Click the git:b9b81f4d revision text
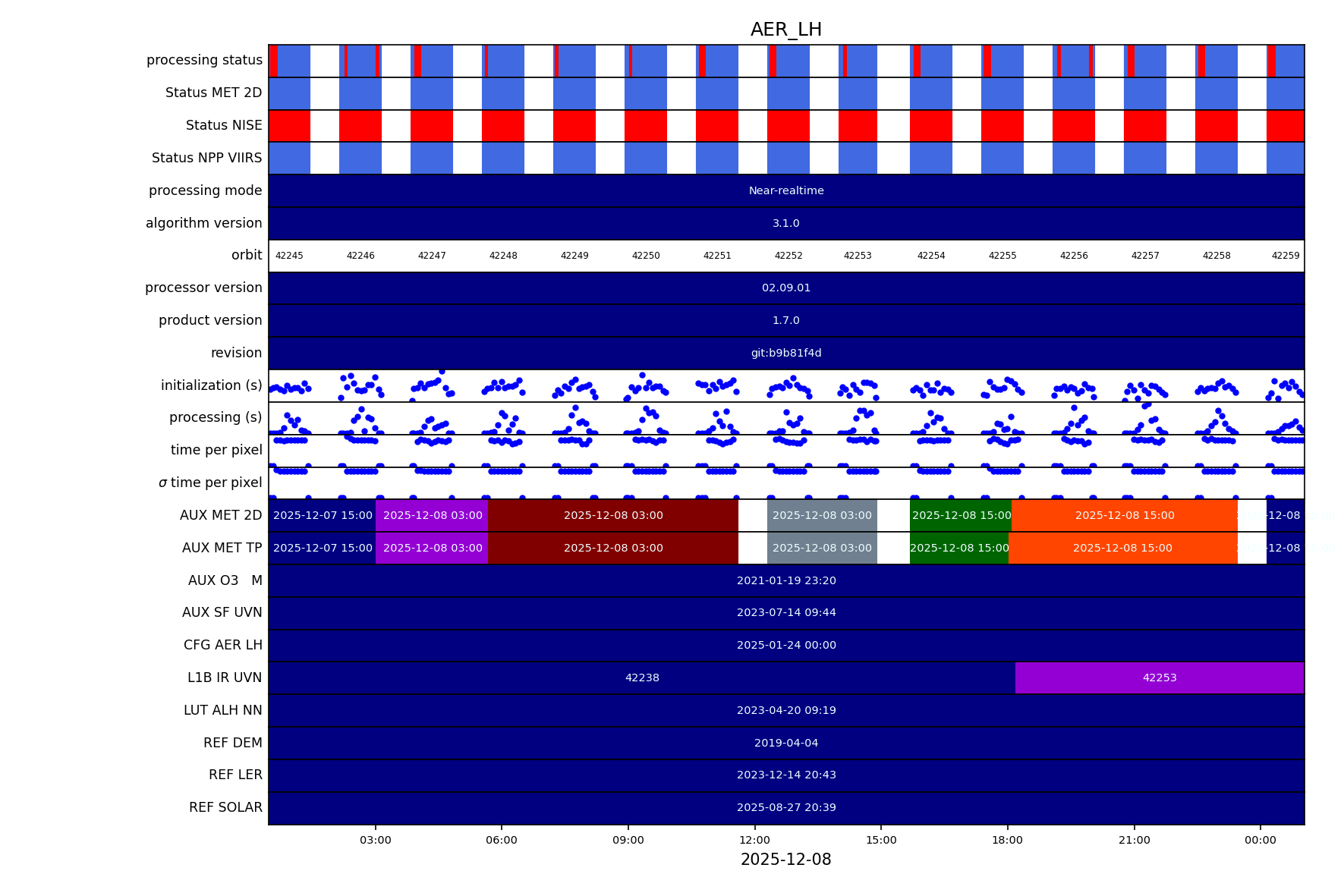The image size is (1344, 896). [786, 353]
